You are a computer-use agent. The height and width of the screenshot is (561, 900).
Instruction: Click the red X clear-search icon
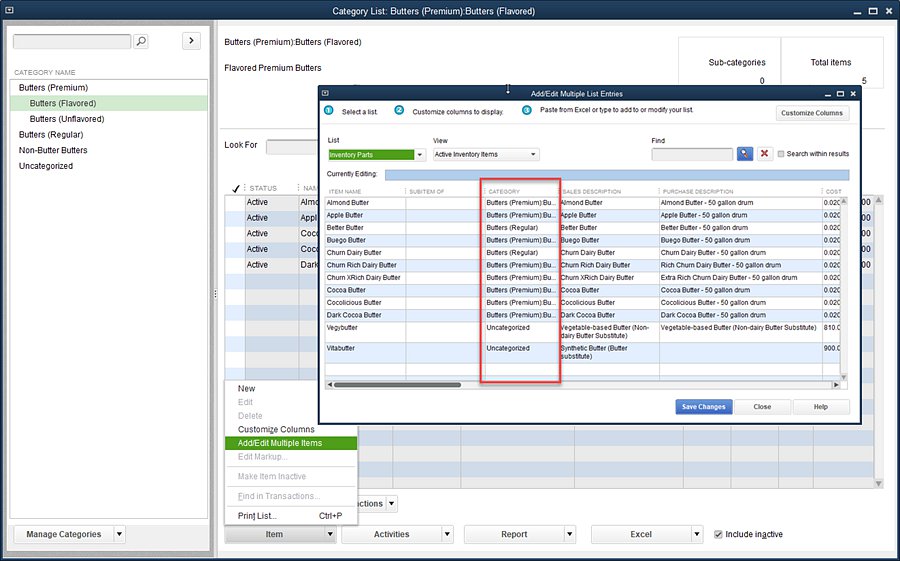(x=765, y=154)
